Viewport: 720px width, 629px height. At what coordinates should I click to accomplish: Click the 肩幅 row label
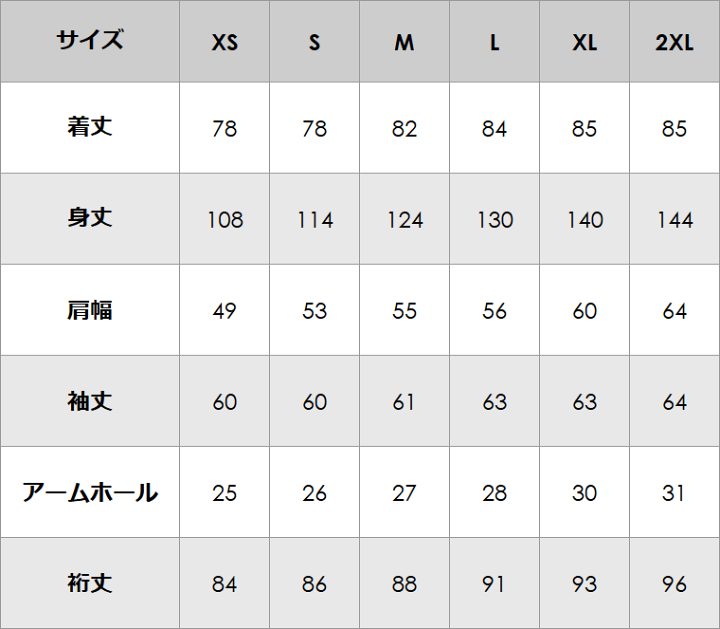point(90,310)
